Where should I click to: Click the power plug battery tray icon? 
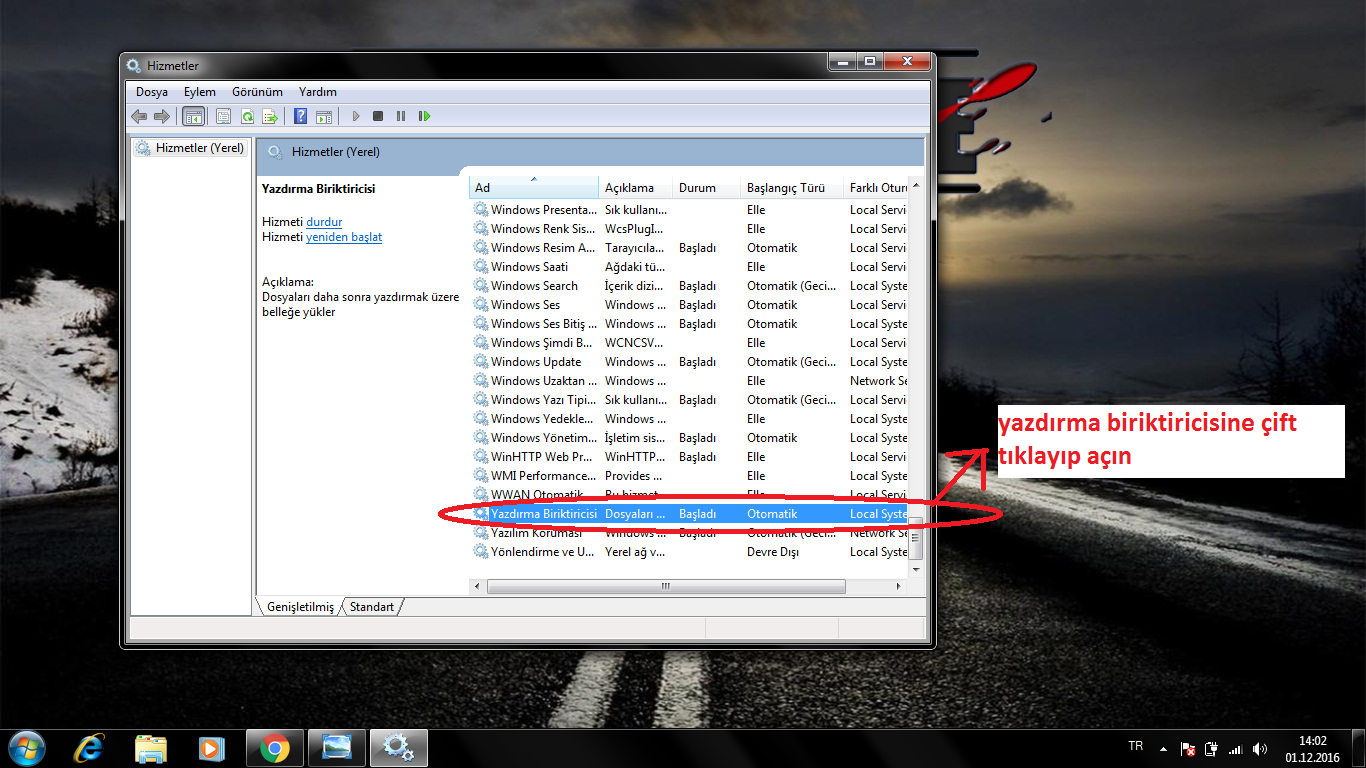(x=1212, y=749)
